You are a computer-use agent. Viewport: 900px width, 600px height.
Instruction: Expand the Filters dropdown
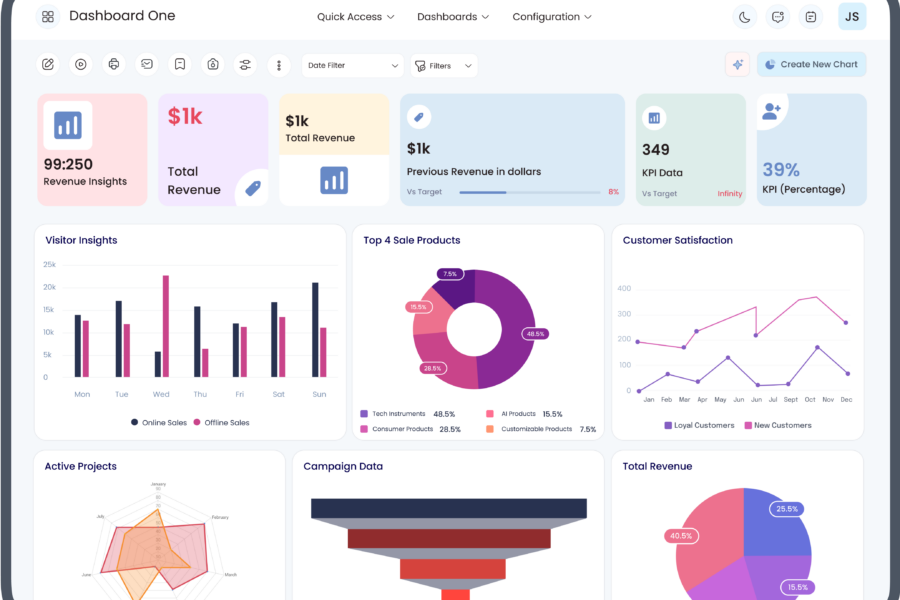click(x=444, y=66)
